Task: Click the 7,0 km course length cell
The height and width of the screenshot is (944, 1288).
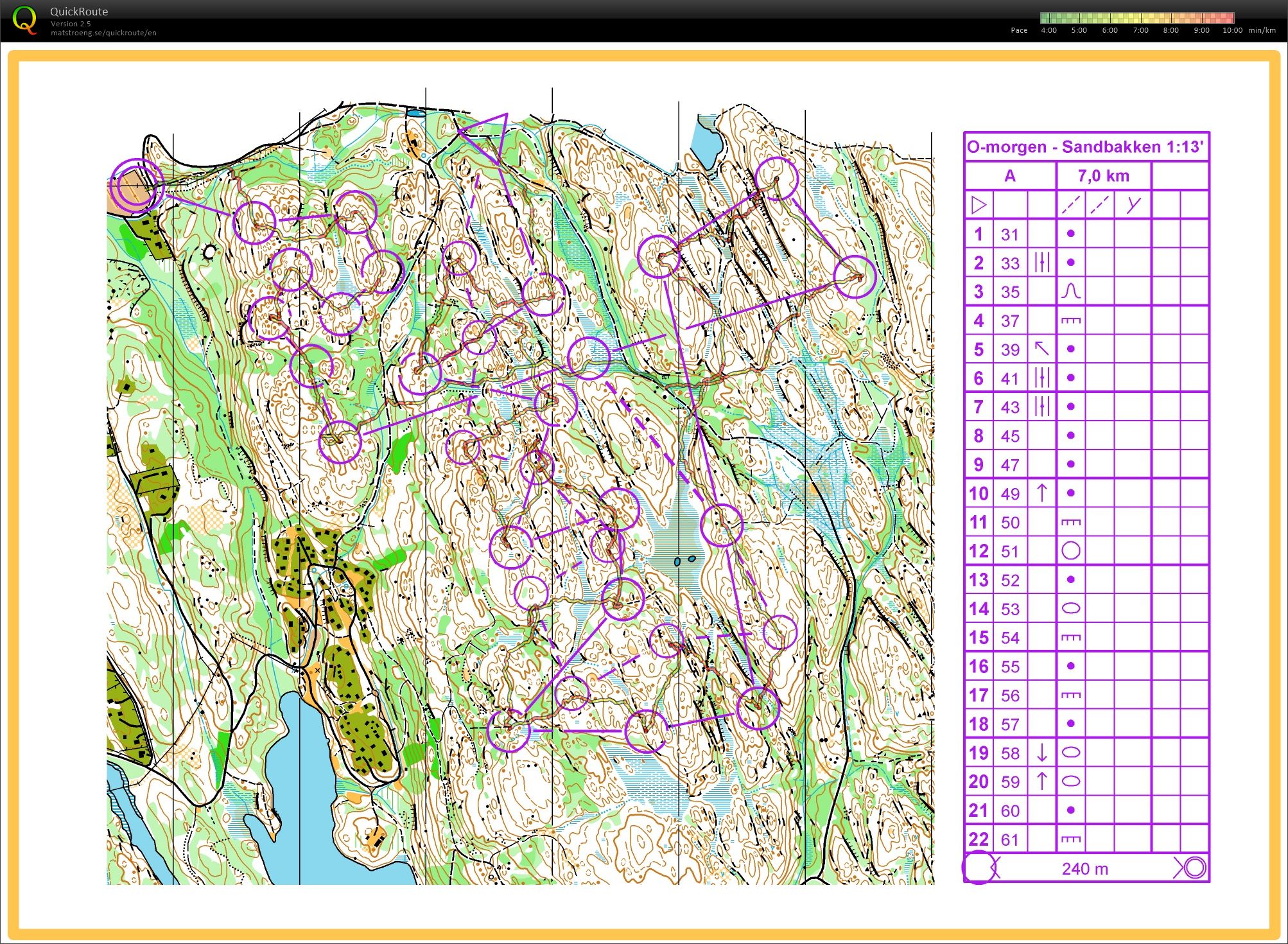Action: pyautogui.click(x=1103, y=176)
